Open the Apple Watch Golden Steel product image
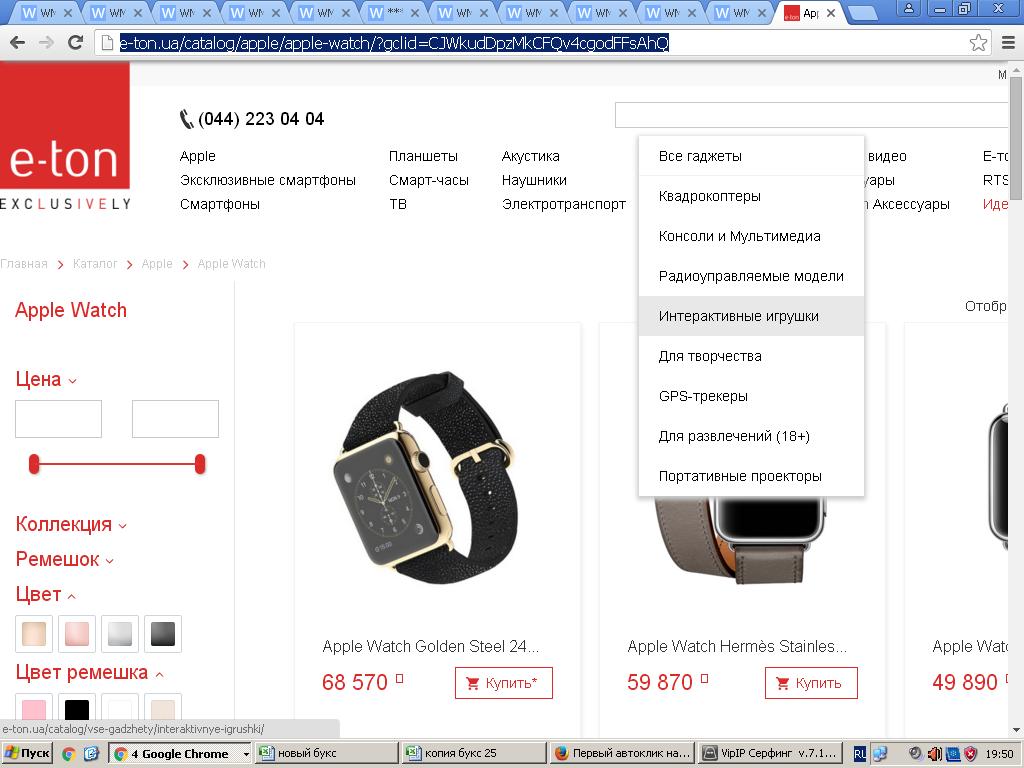The image size is (1024, 768). (x=424, y=477)
